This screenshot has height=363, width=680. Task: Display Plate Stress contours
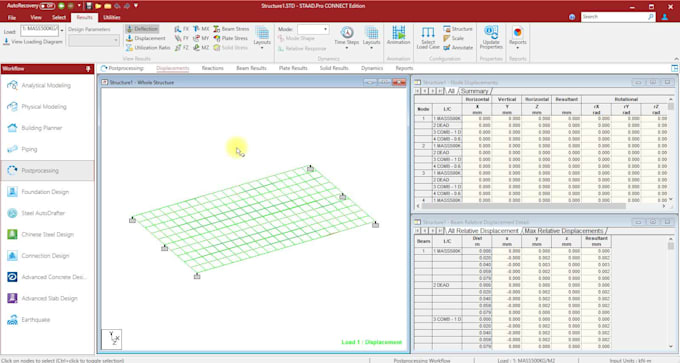230,38
